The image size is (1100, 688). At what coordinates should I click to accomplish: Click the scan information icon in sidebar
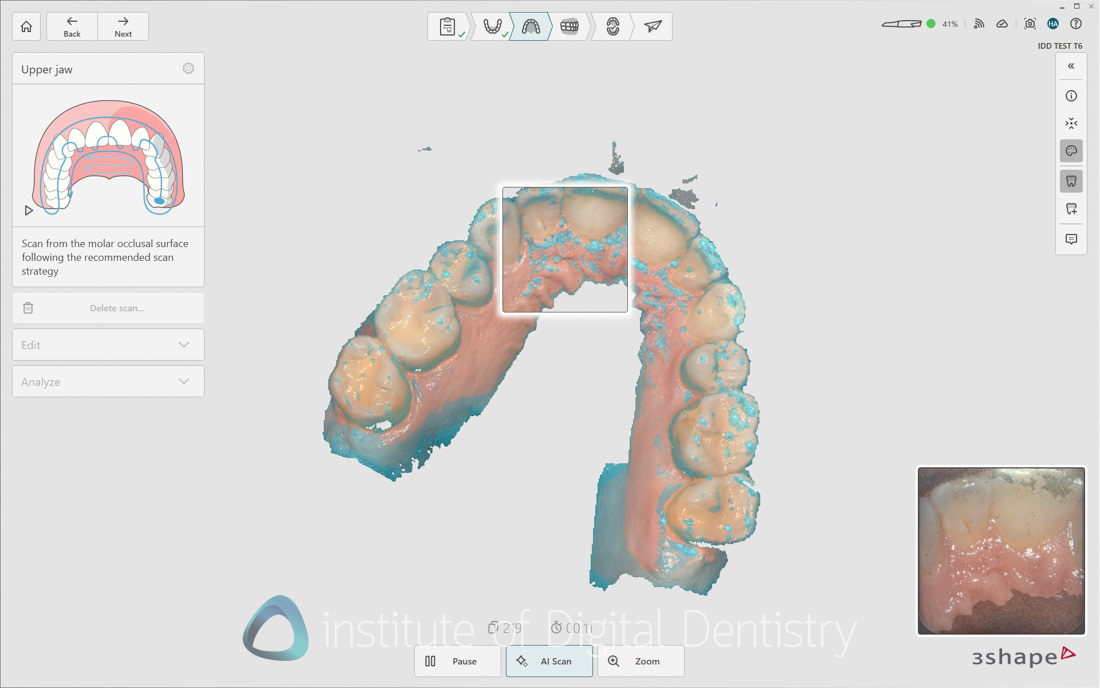tap(1071, 95)
